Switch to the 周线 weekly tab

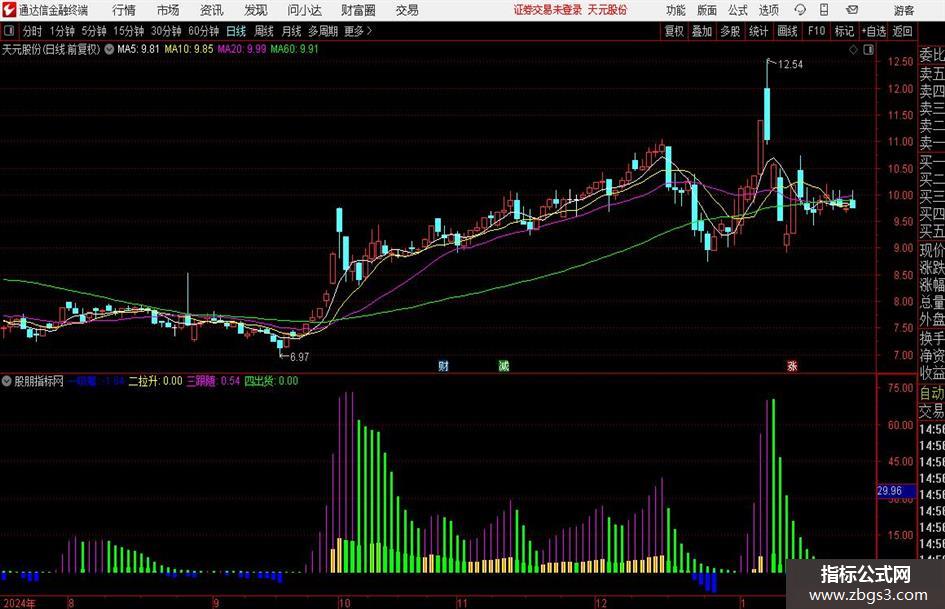point(263,31)
